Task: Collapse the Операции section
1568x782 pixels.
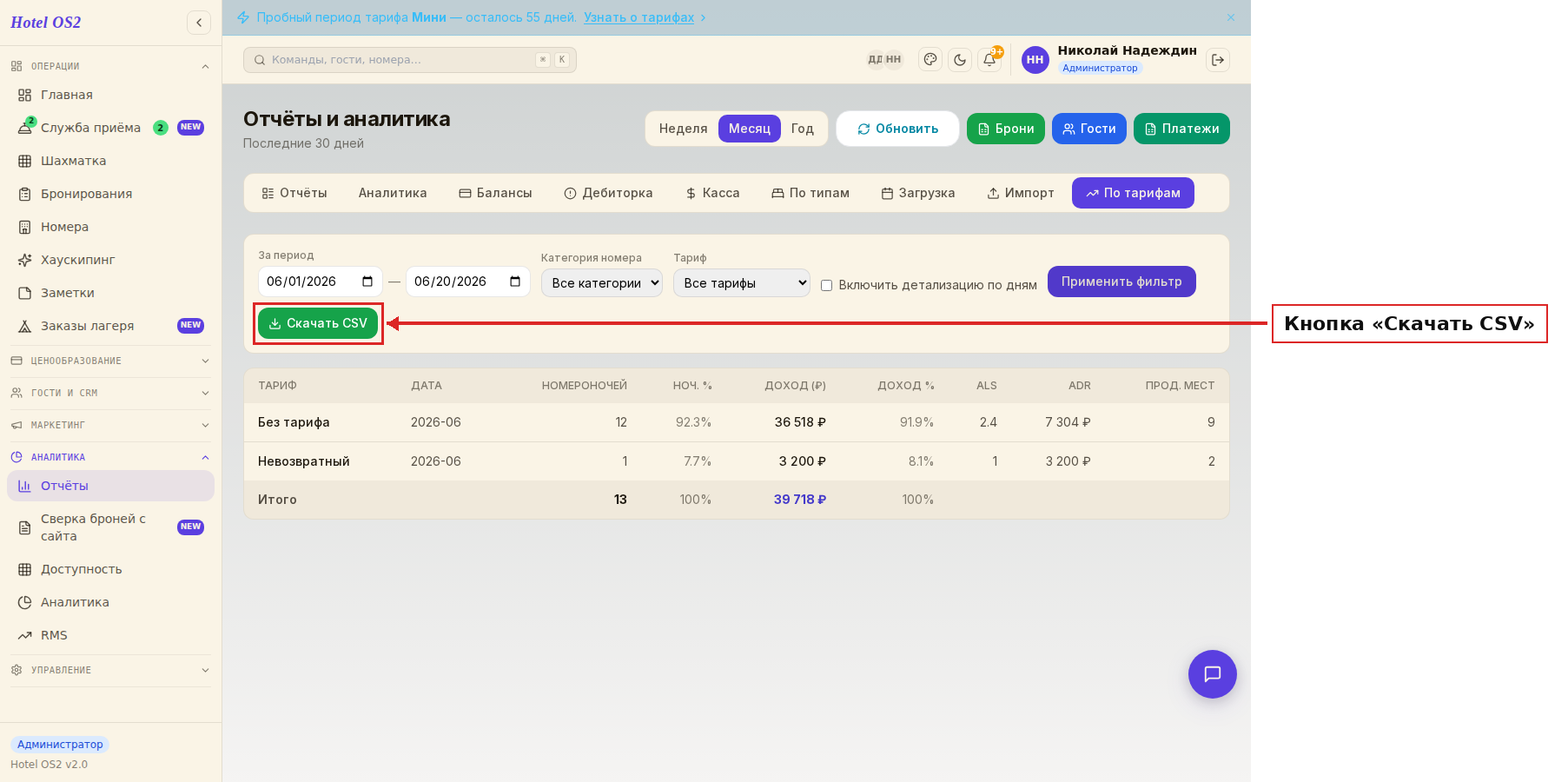Action: 110,66
